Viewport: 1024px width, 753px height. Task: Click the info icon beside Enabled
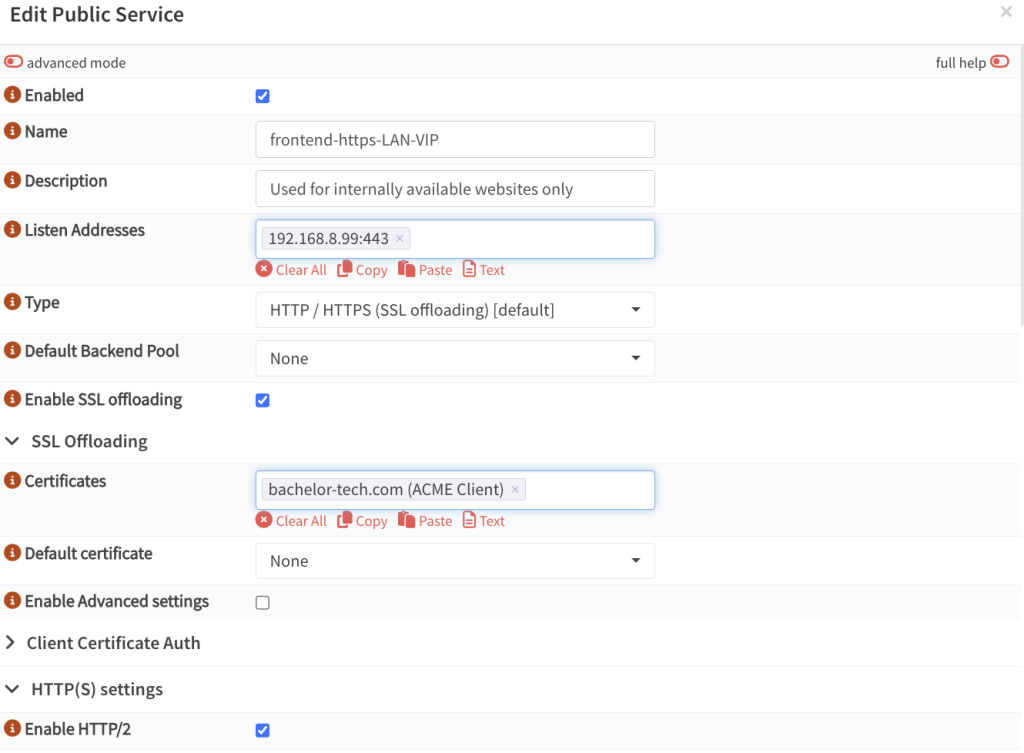[12, 95]
